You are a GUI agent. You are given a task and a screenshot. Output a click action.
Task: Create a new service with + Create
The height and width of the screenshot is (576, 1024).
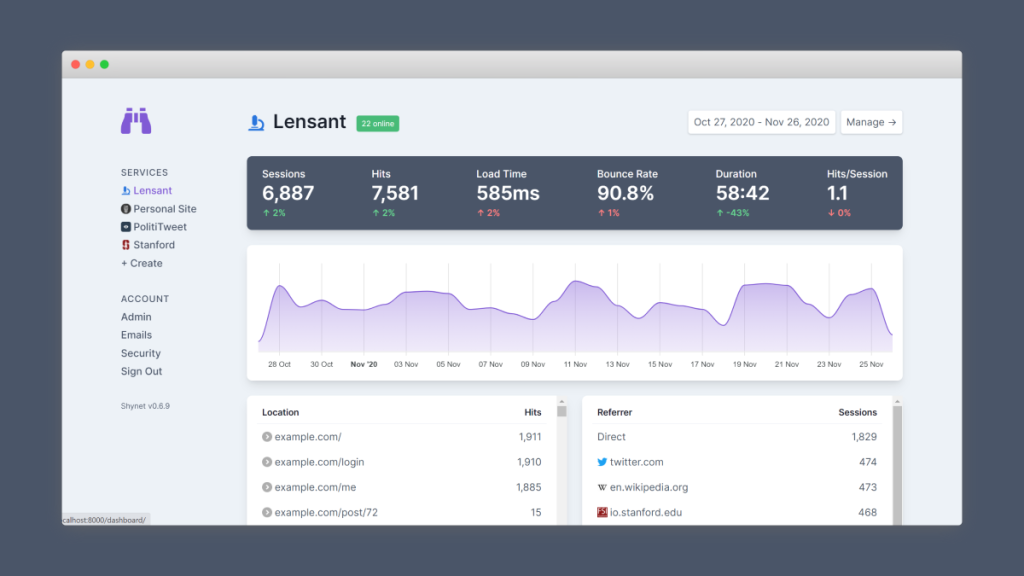pos(142,263)
